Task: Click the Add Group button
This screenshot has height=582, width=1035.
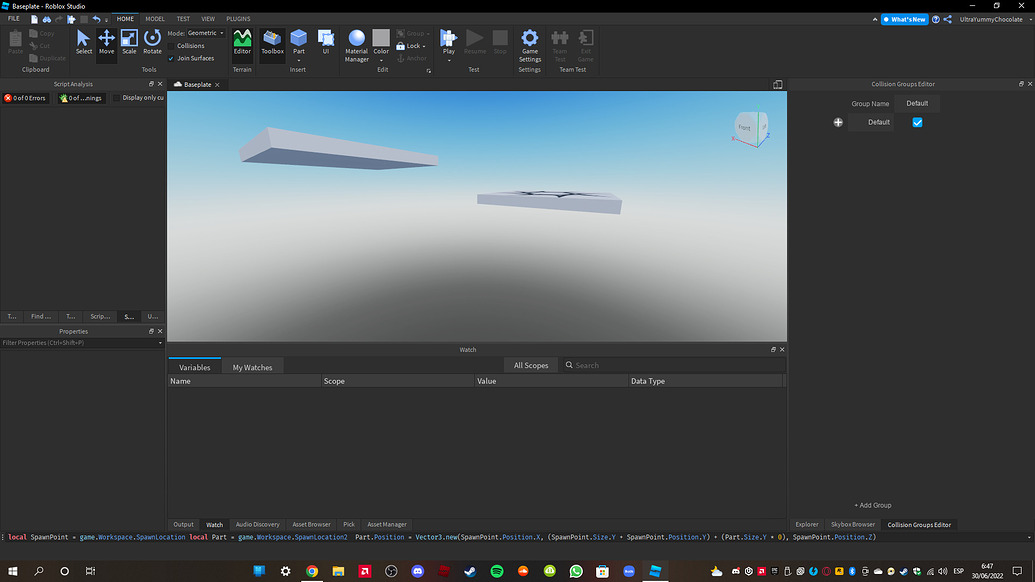Action: pos(872,505)
